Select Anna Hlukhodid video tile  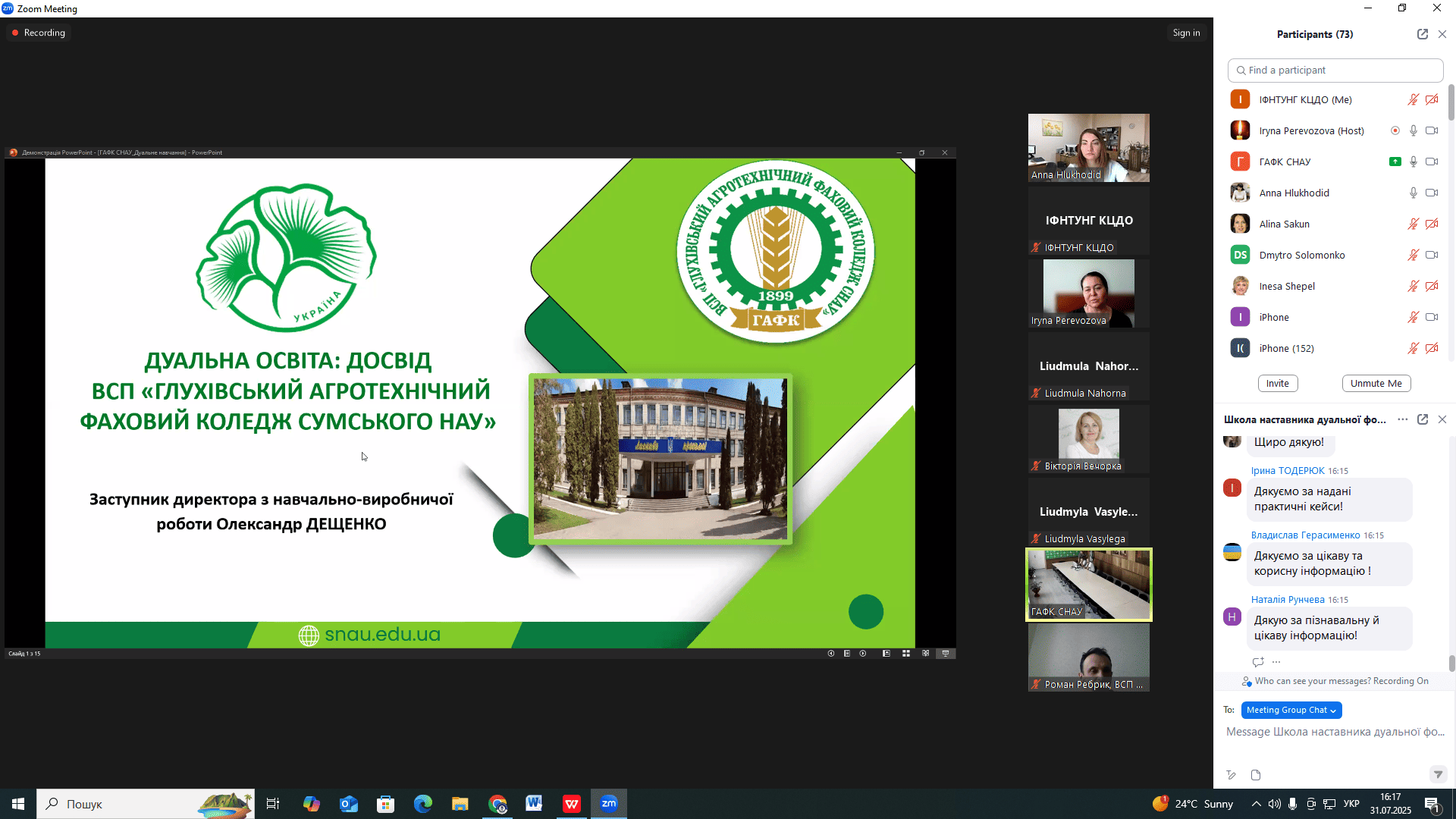1088,148
